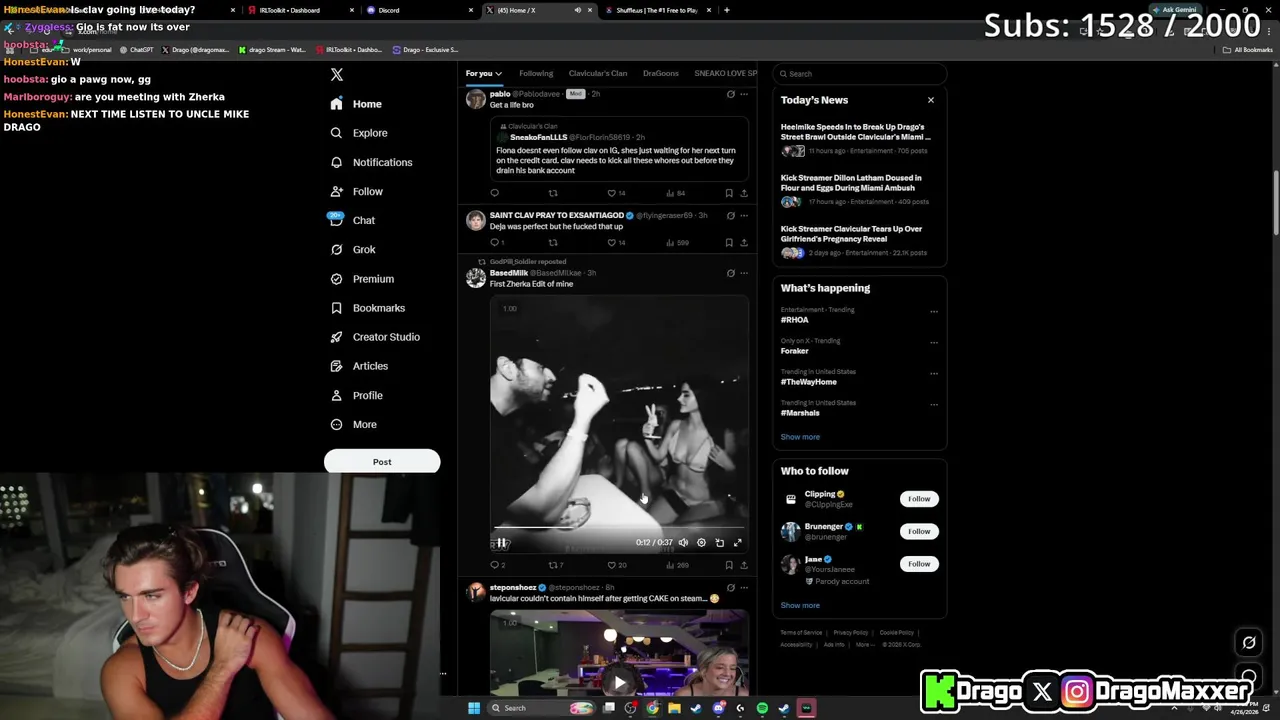Screen dimensions: 1280x720
Task: Click the X logo in sidebar
Action: tap(337, 75)
